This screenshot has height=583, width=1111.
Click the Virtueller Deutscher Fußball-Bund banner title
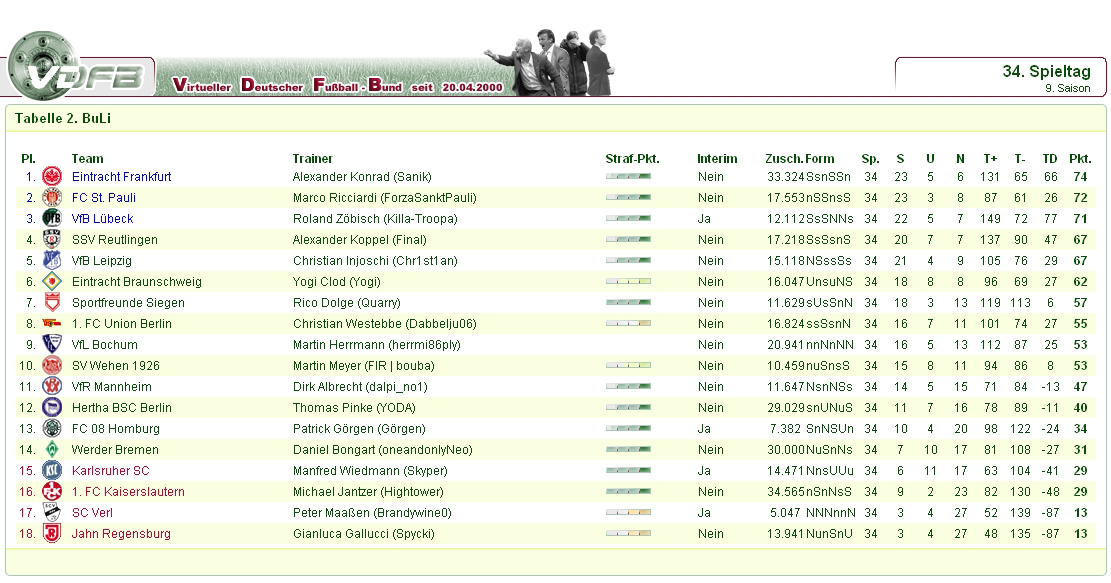(338, 86)
